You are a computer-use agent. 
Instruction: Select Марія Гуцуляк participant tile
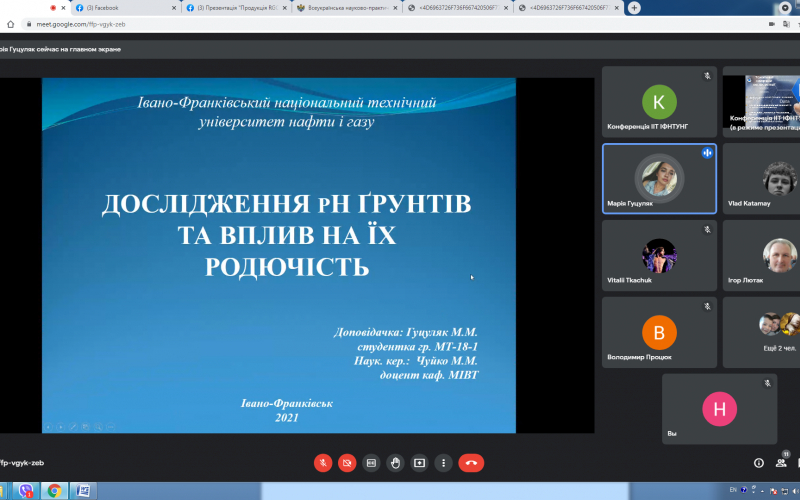coord(659,179)
